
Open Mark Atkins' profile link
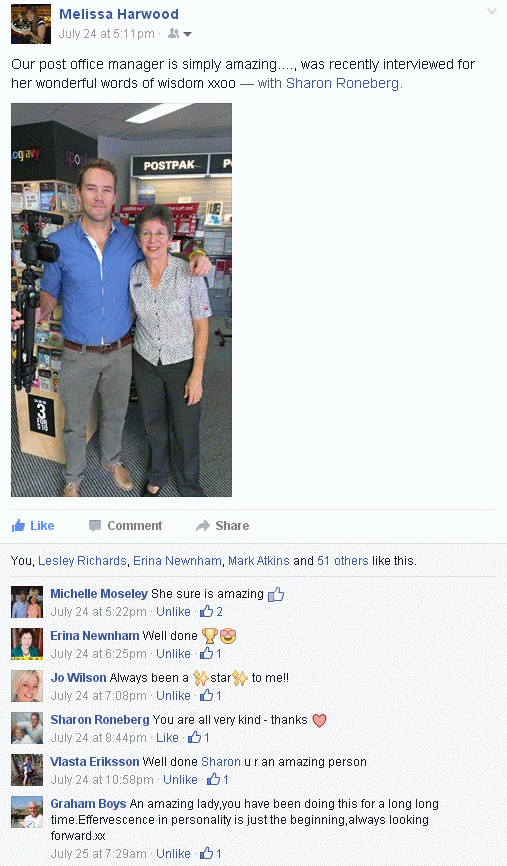pos(258,561)
